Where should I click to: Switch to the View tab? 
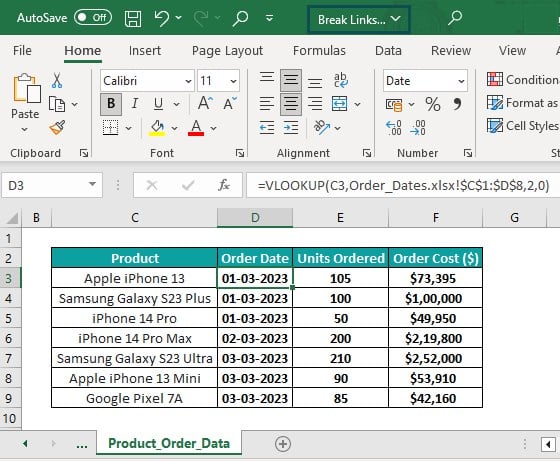(512, 50)
